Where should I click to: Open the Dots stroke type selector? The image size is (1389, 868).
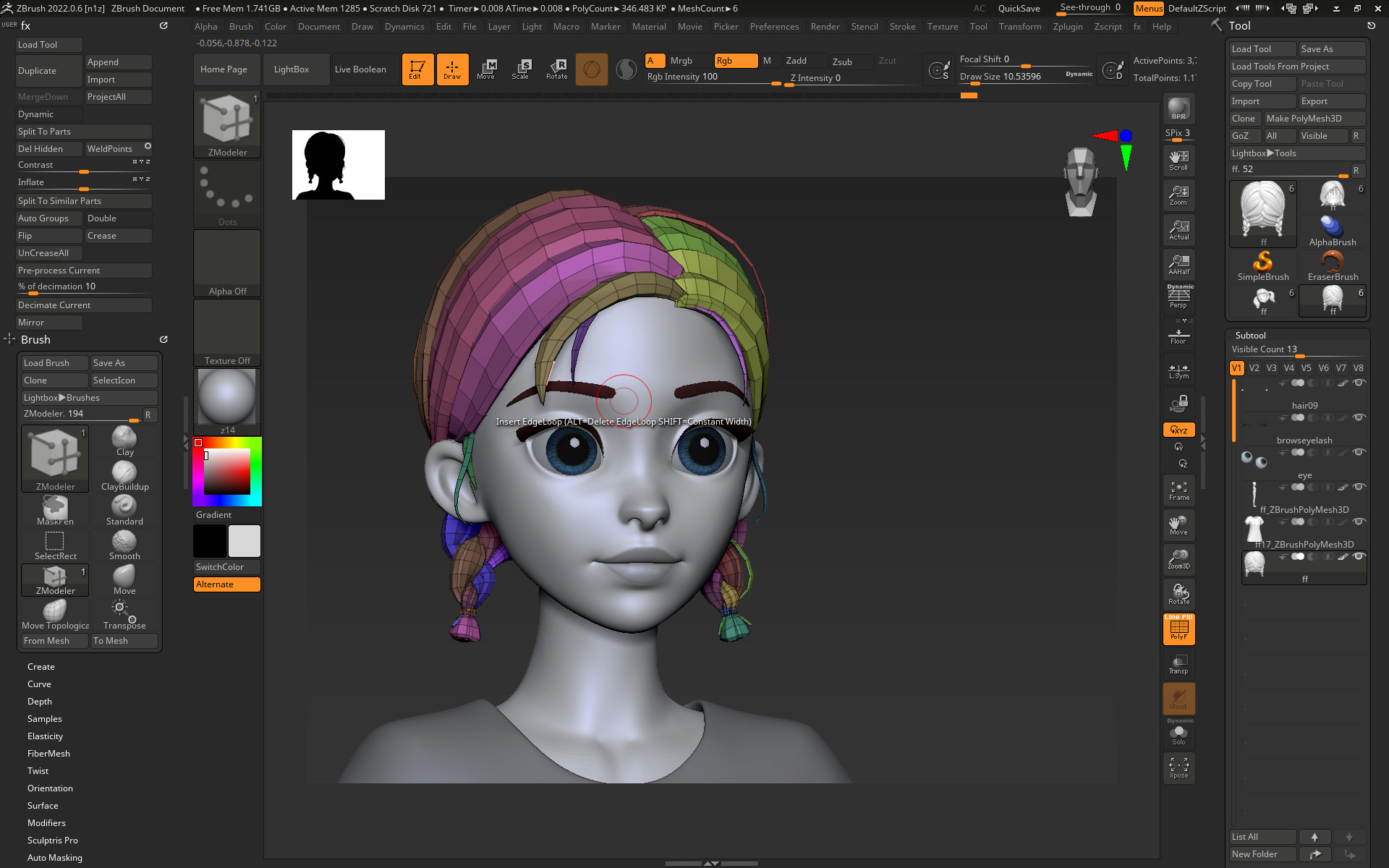tap(227, 194)
